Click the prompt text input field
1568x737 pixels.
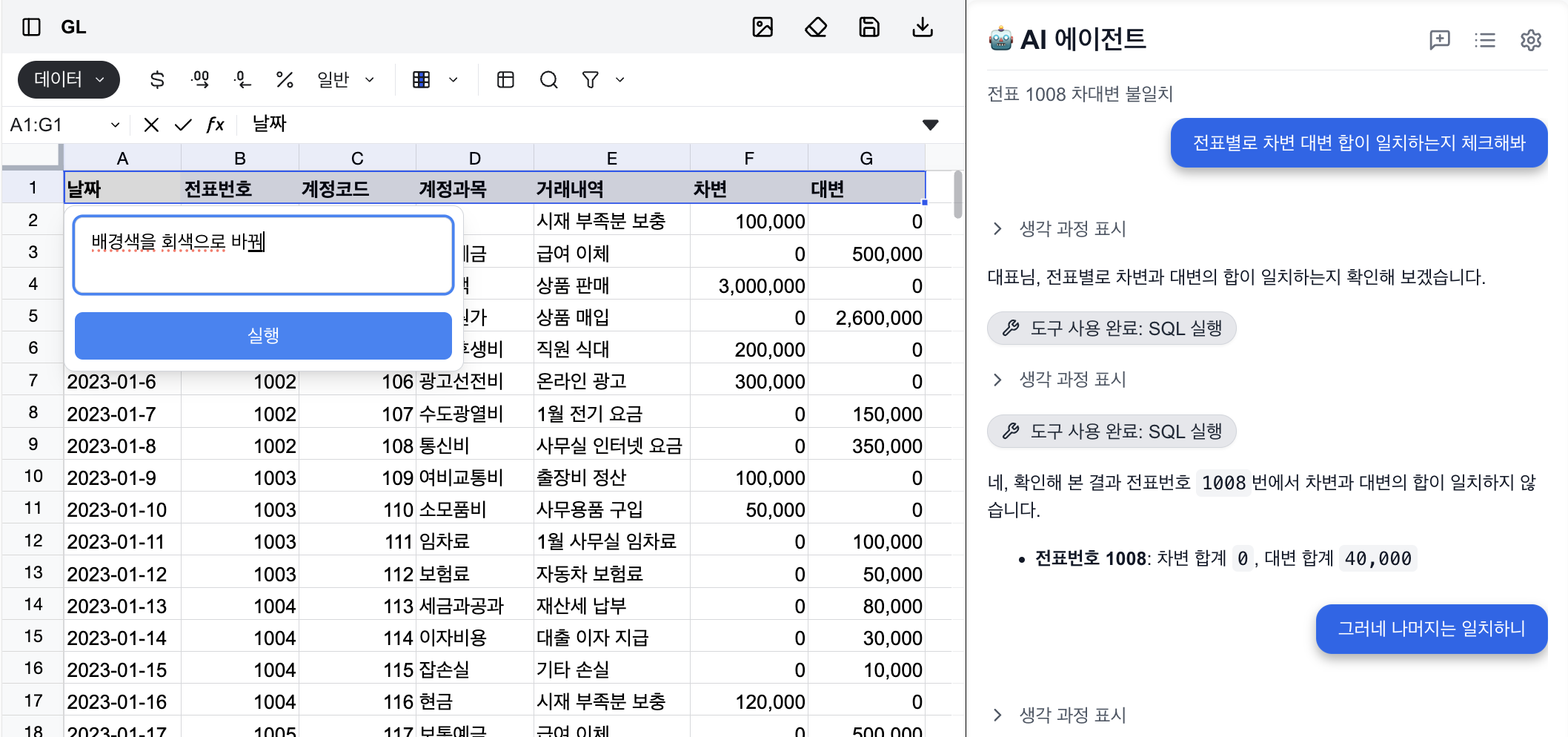(263, 256)
